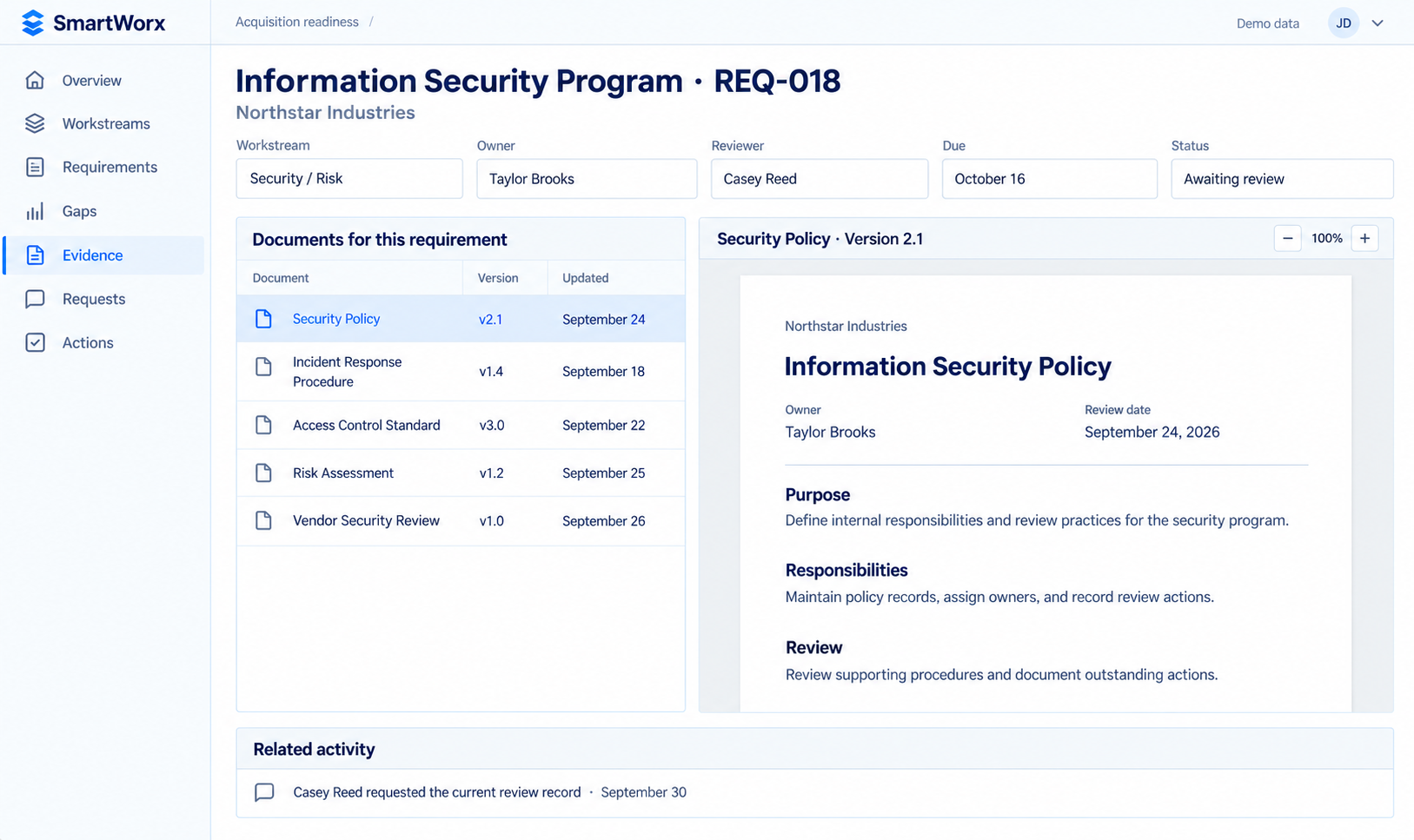The width and height of the screenshot is (1414, 840).
Task: Expand the account menu chevron
Action: point(1377,23)
